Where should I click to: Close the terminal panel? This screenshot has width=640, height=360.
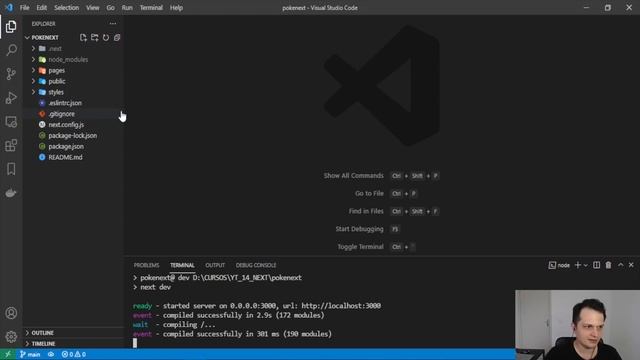click(x=631, y=265)
